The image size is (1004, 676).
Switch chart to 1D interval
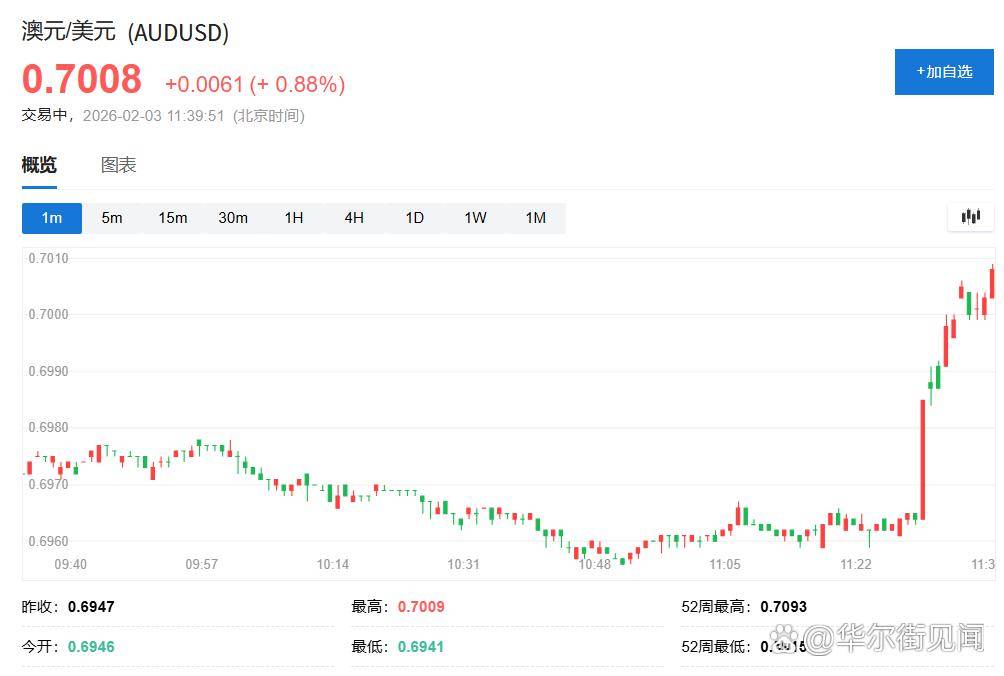[414, 218]
